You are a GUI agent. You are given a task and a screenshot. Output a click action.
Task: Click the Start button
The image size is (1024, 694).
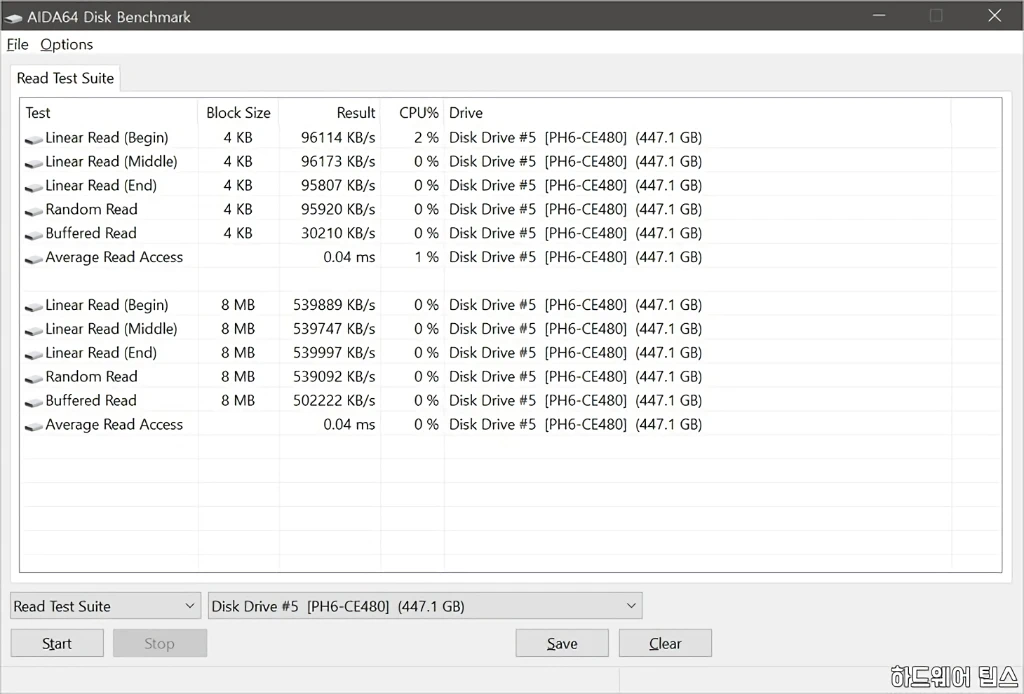coord(57,643)
